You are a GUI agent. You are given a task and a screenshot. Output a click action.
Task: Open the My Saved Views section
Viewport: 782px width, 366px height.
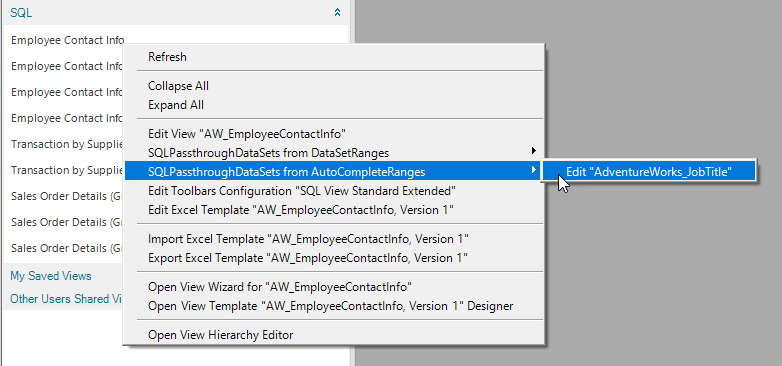[51, 276]
